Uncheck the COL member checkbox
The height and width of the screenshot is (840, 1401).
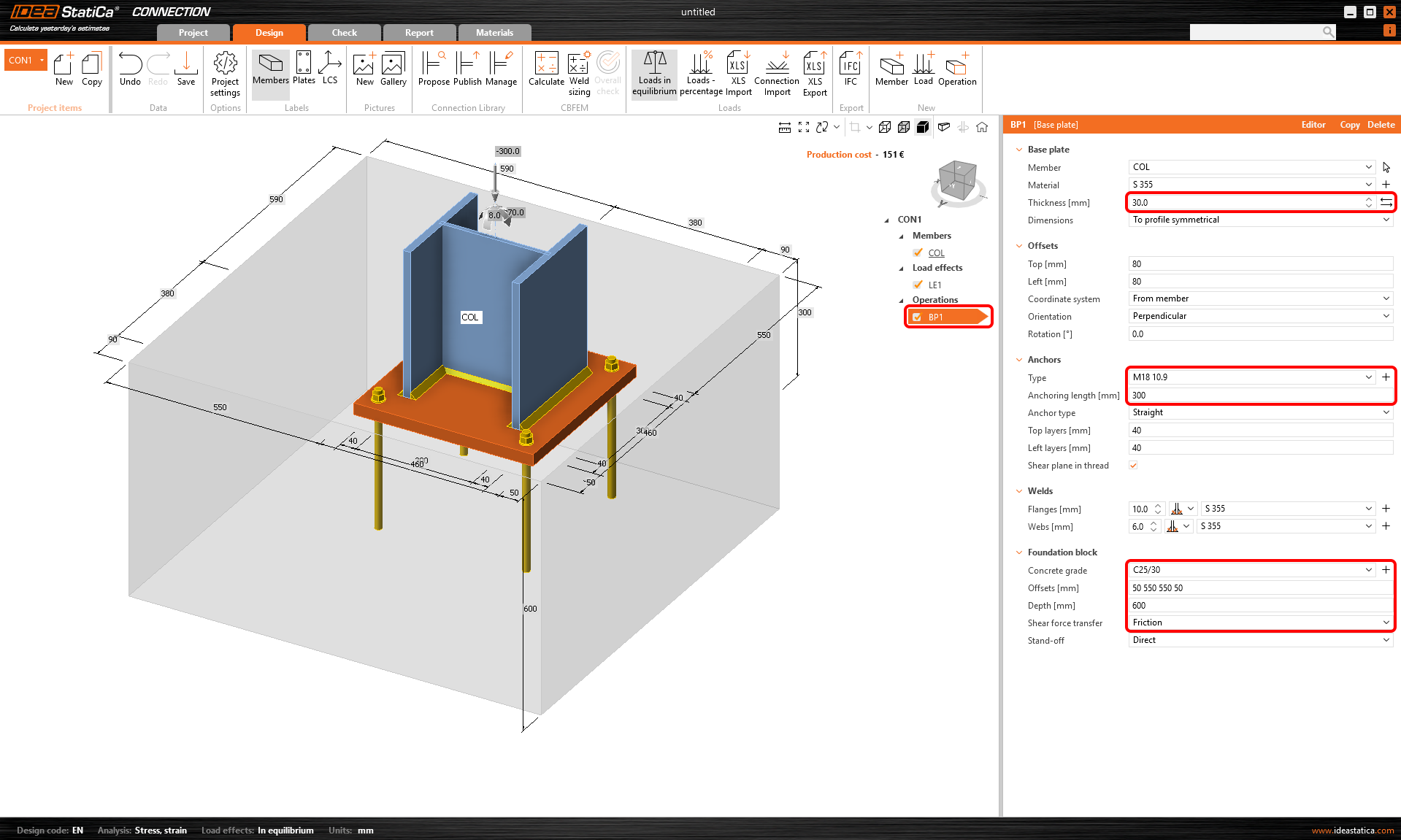tap(918, 253)
